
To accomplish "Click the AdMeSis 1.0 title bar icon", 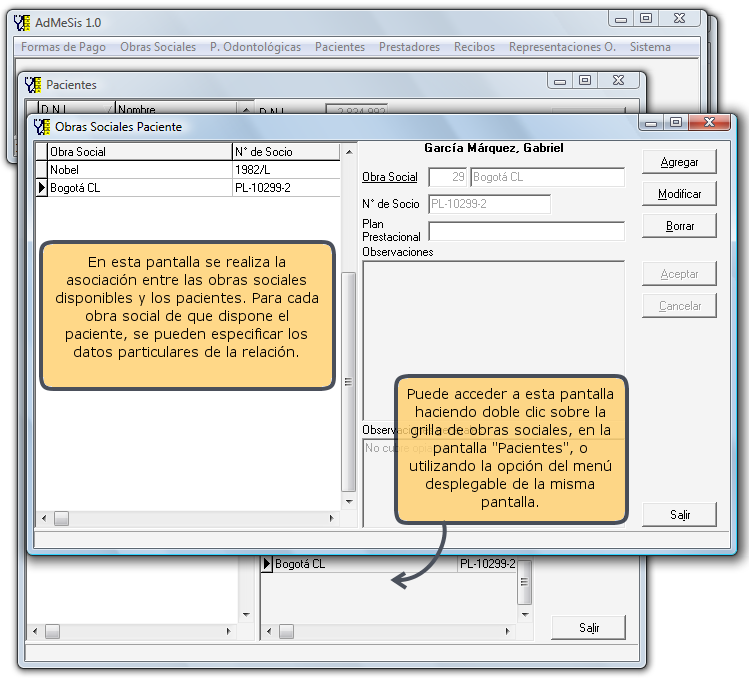I will 21,22.
